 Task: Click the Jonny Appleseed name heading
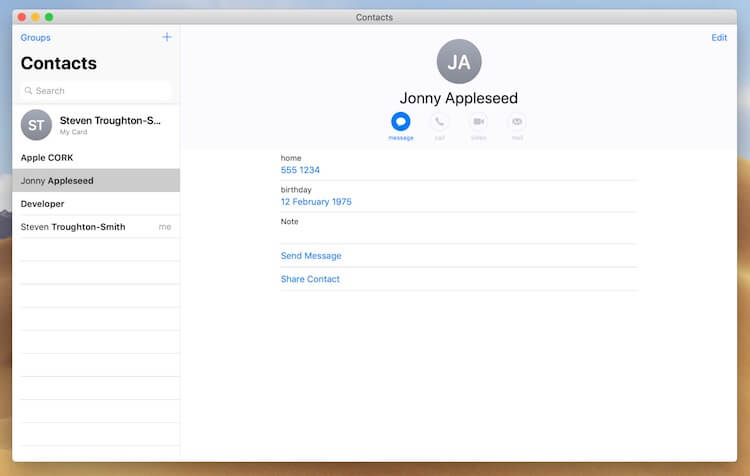459,98
